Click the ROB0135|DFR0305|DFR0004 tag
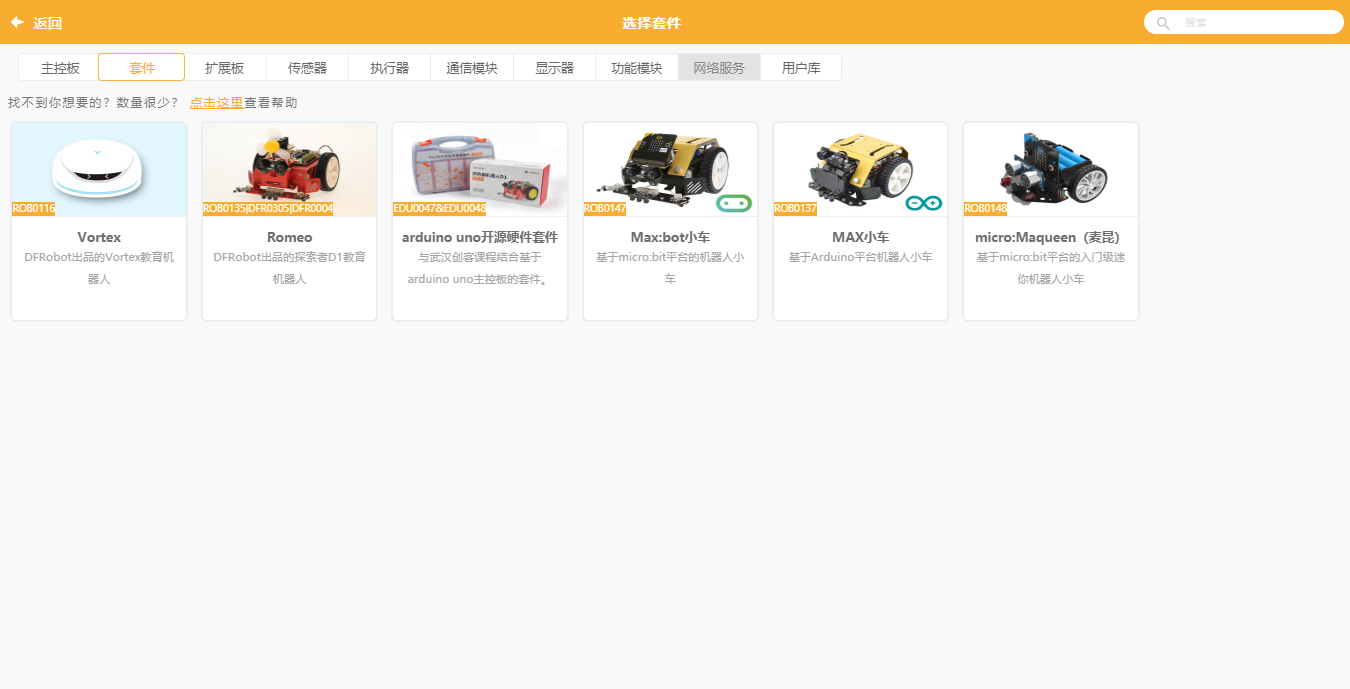 point(268,208)
